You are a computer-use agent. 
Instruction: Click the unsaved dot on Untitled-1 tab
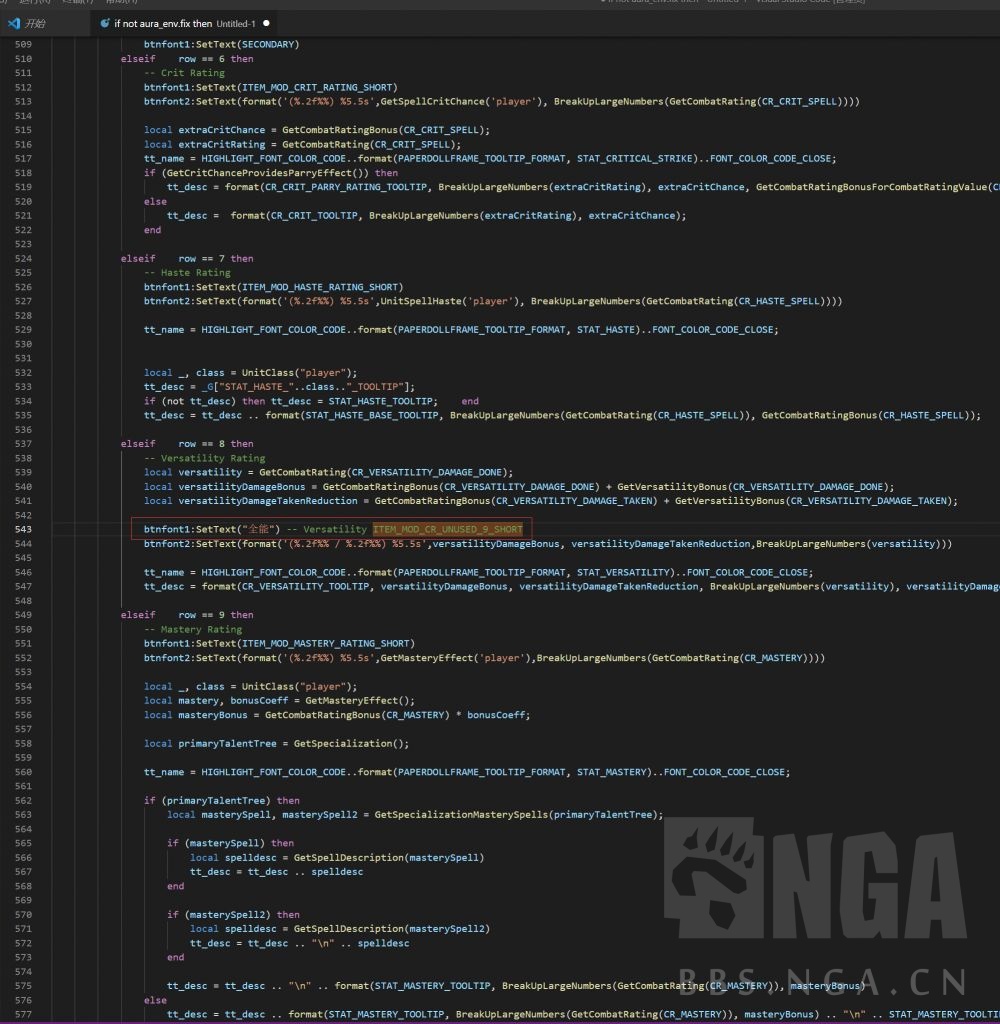pos(266,24)
